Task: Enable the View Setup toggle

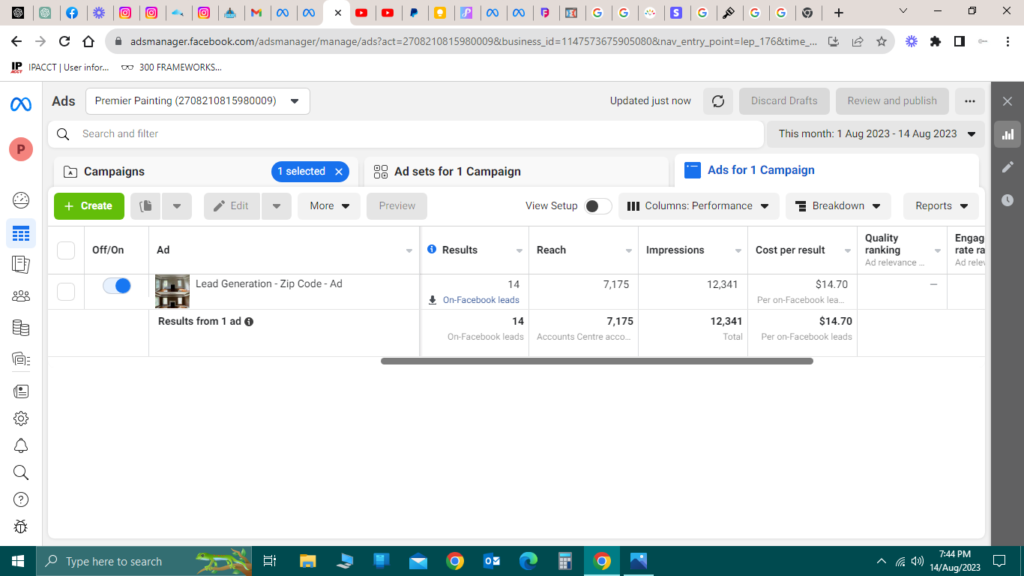Action: [597, 206]
